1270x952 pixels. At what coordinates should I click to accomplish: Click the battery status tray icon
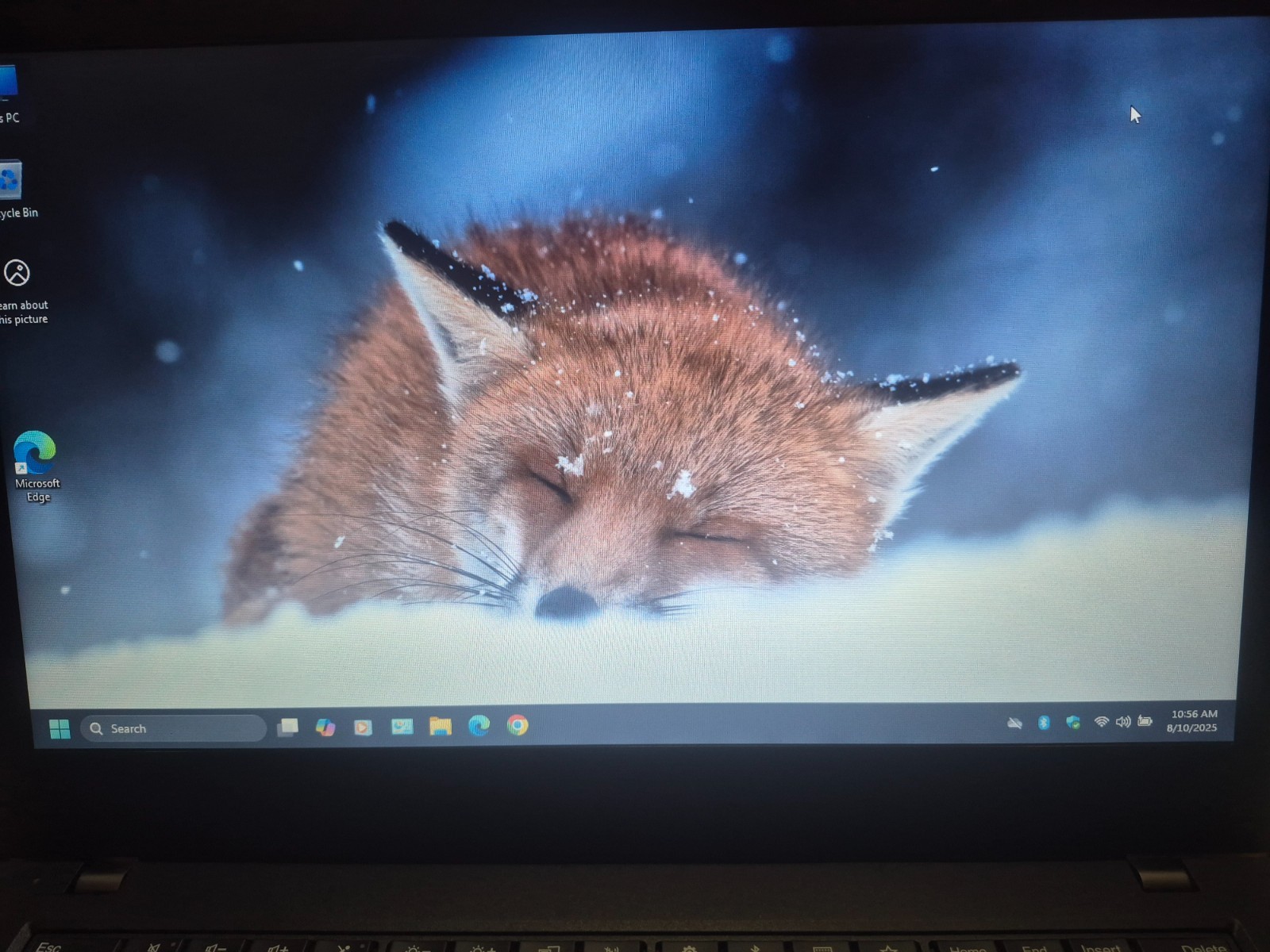point(1145,721)
